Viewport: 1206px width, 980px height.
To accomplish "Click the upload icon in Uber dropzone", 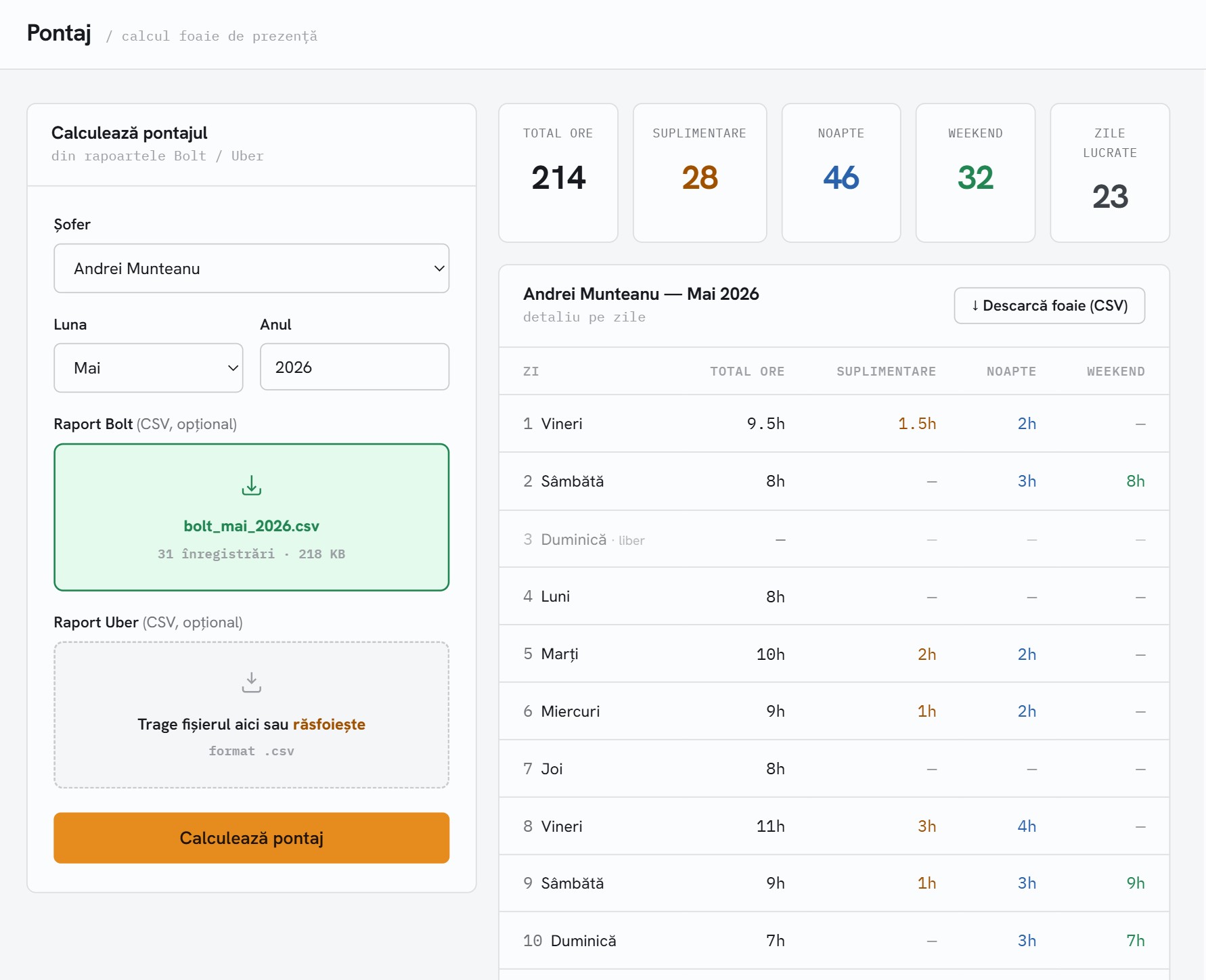I will tap(251, 682).
